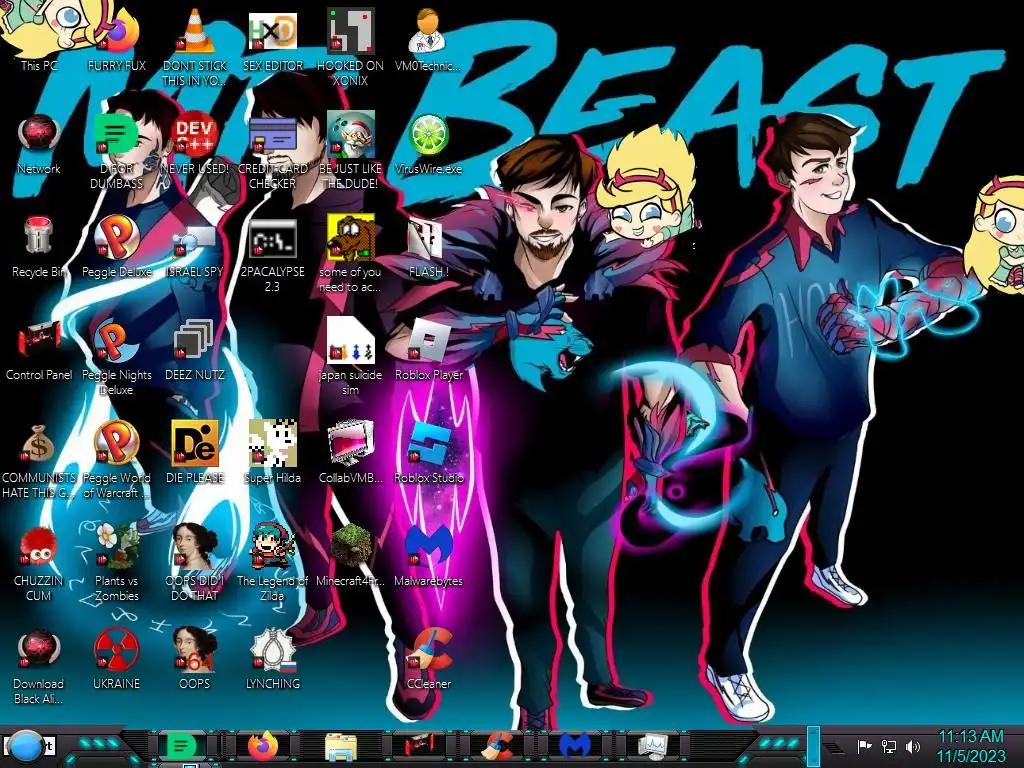Open the red fuzzy CHUZZIN game icon
This screenshot has width=1024, height=768.
pyautogui.click(x=39, y=564)
